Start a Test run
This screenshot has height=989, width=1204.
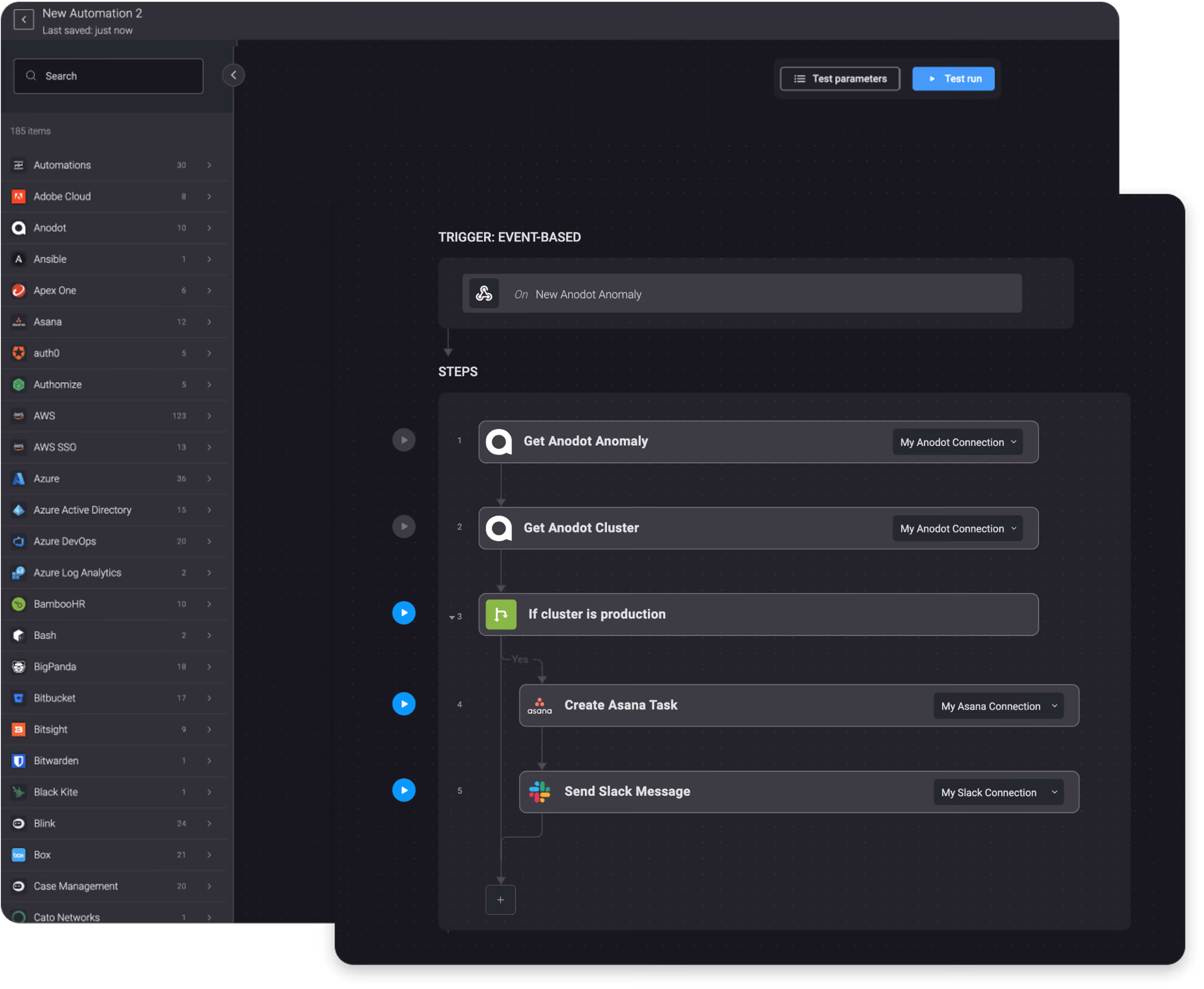click(x=953, y=79)
